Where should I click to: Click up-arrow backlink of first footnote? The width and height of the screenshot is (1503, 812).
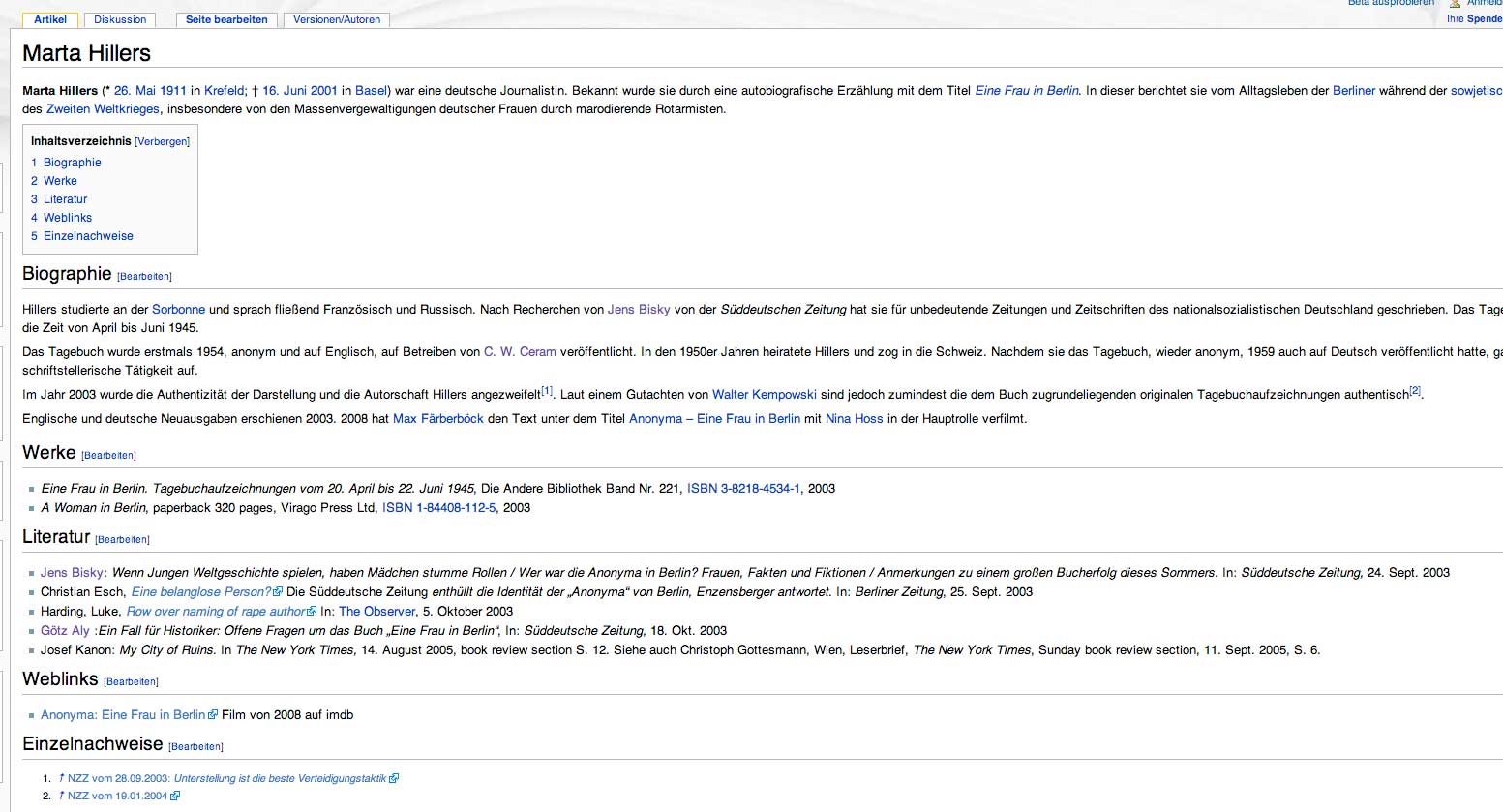click(x=61, y=778)
